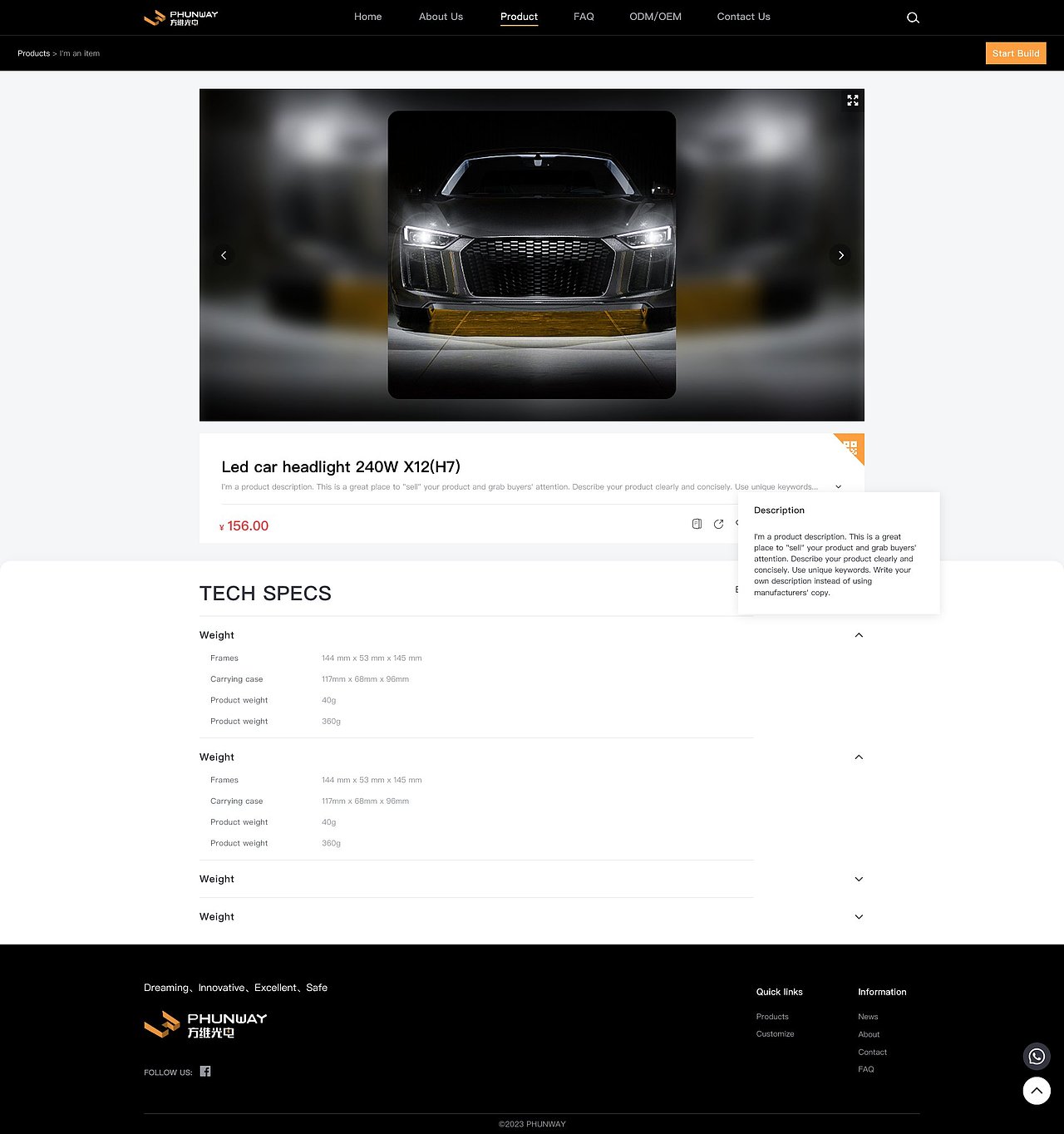Viewport: 1064px width, 1134px height.
Task: Show the previous product image
Action: coord(224,255)
